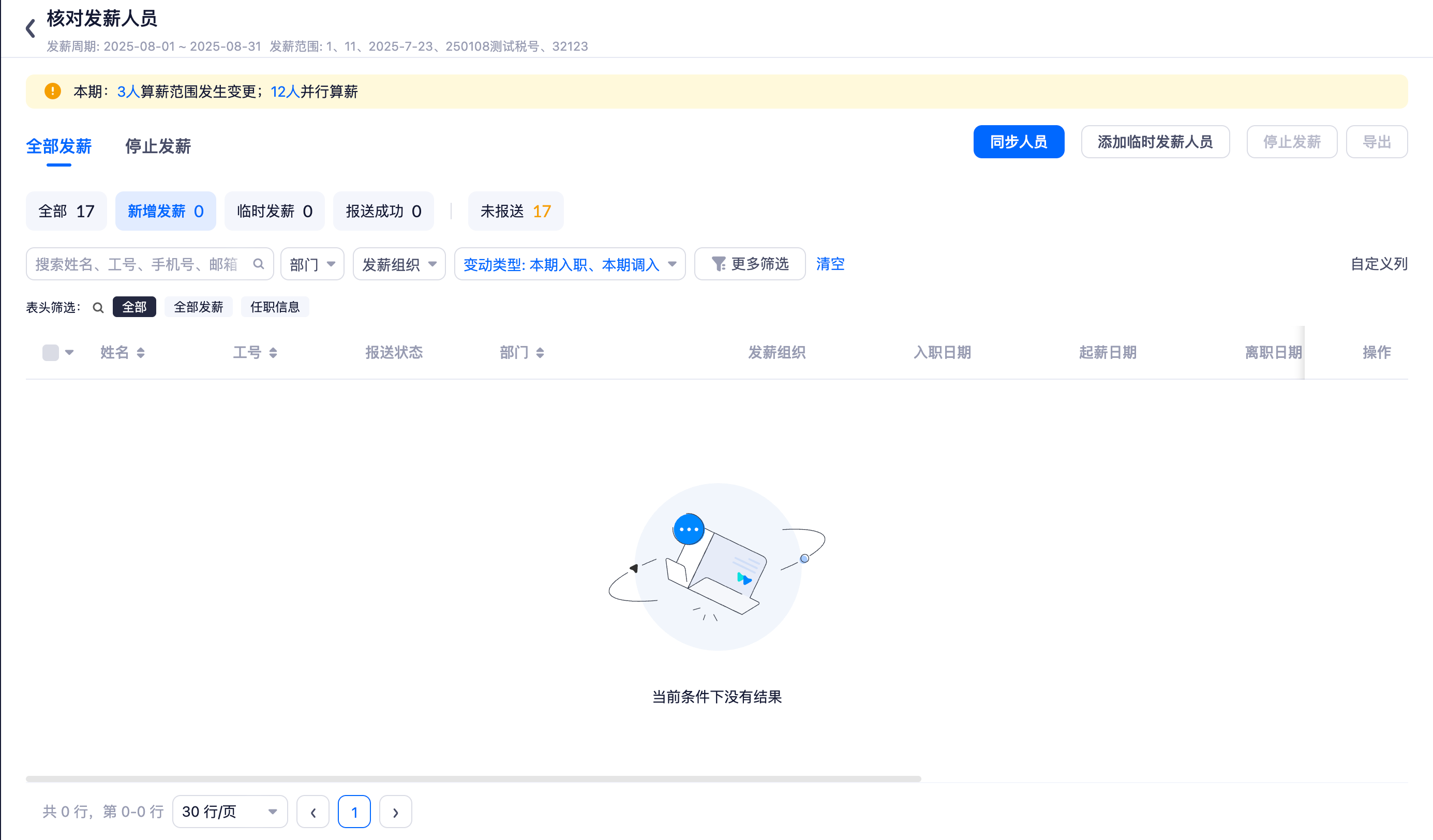Open the 3人 payroll scope change link

pyautogui.click(x=128, y=92)
